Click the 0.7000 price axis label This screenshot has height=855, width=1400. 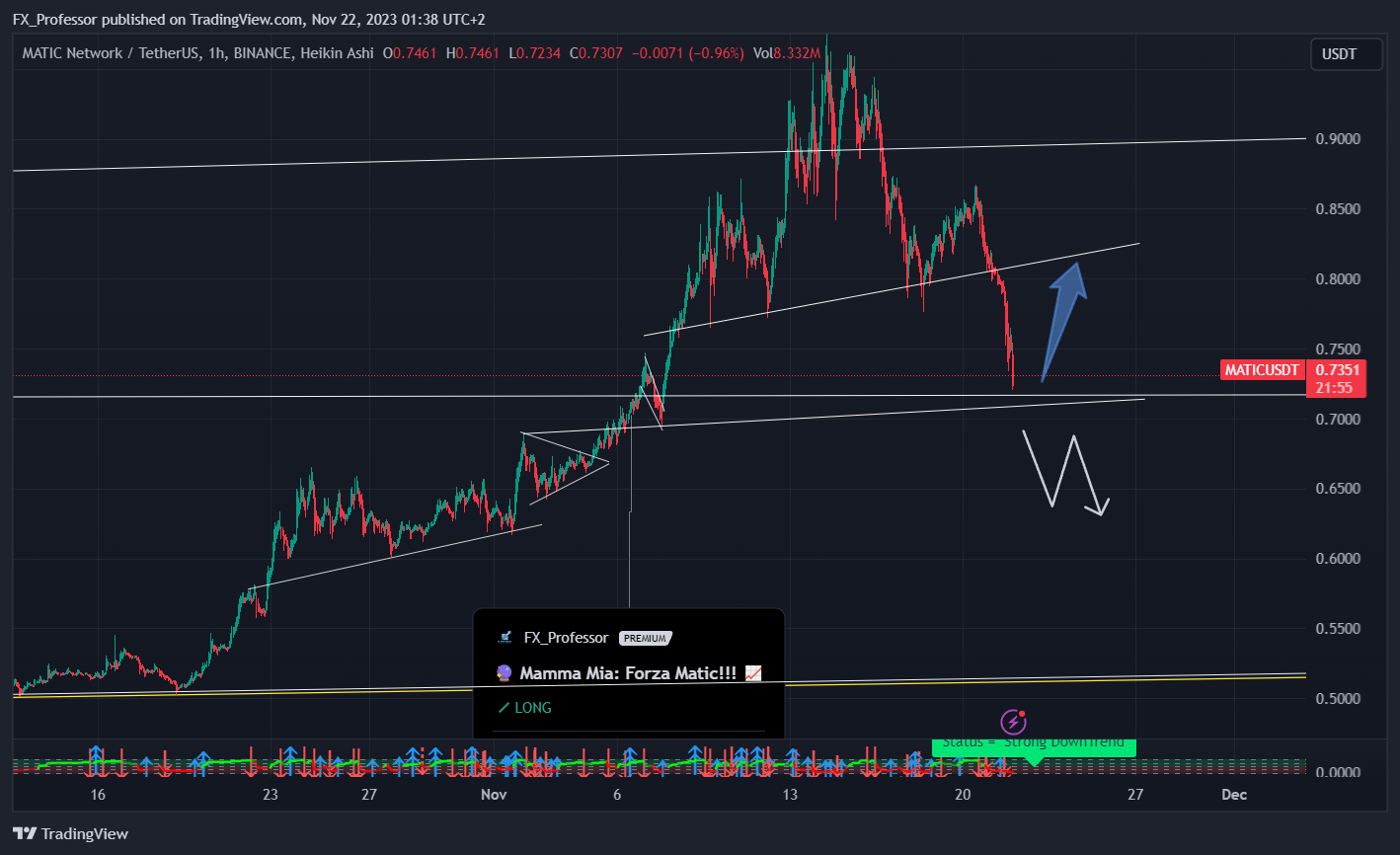[x=1338, y=420]
